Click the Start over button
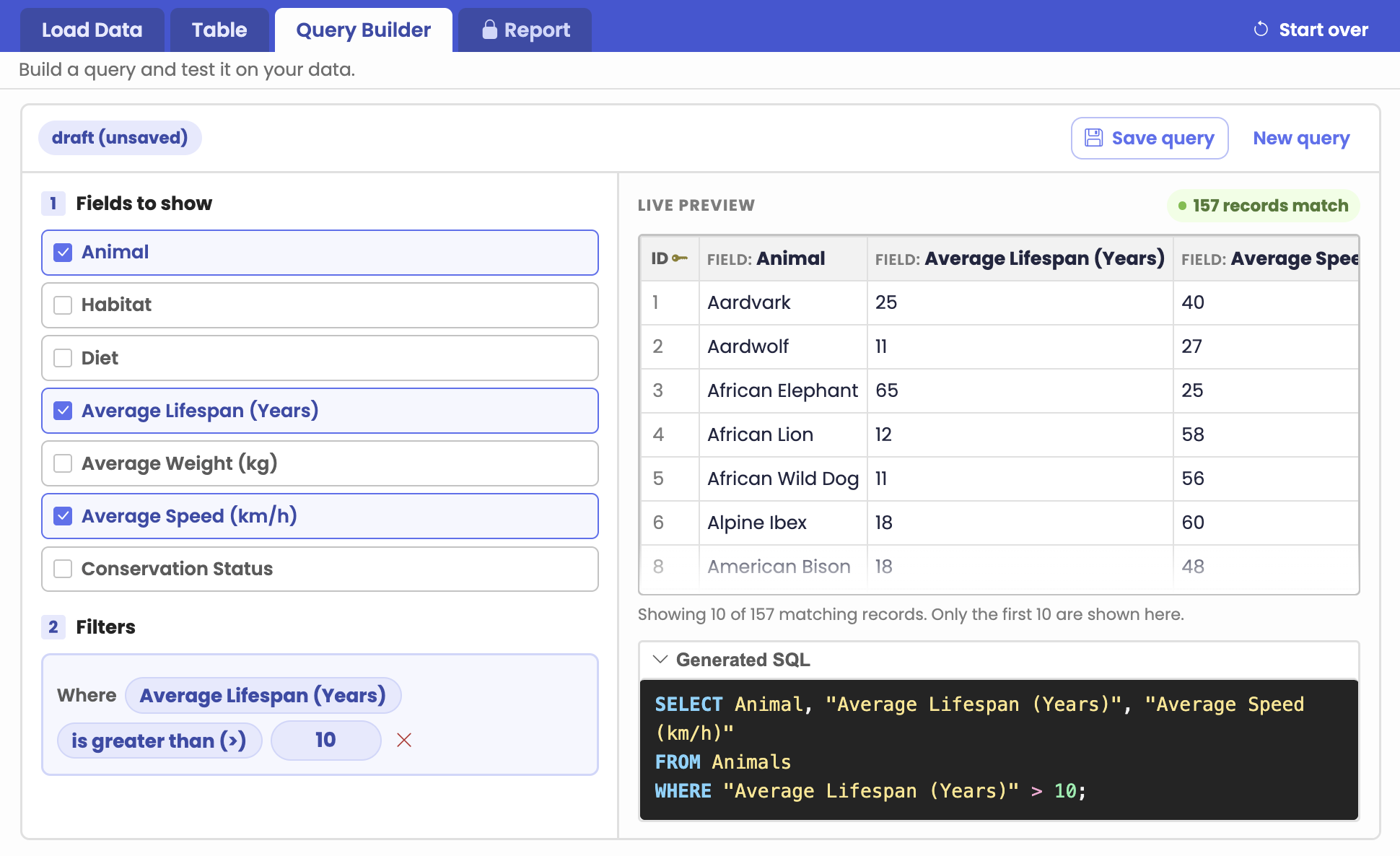Image resolution: width=1400 pixels, height=856 pixels. [1311, 30]
